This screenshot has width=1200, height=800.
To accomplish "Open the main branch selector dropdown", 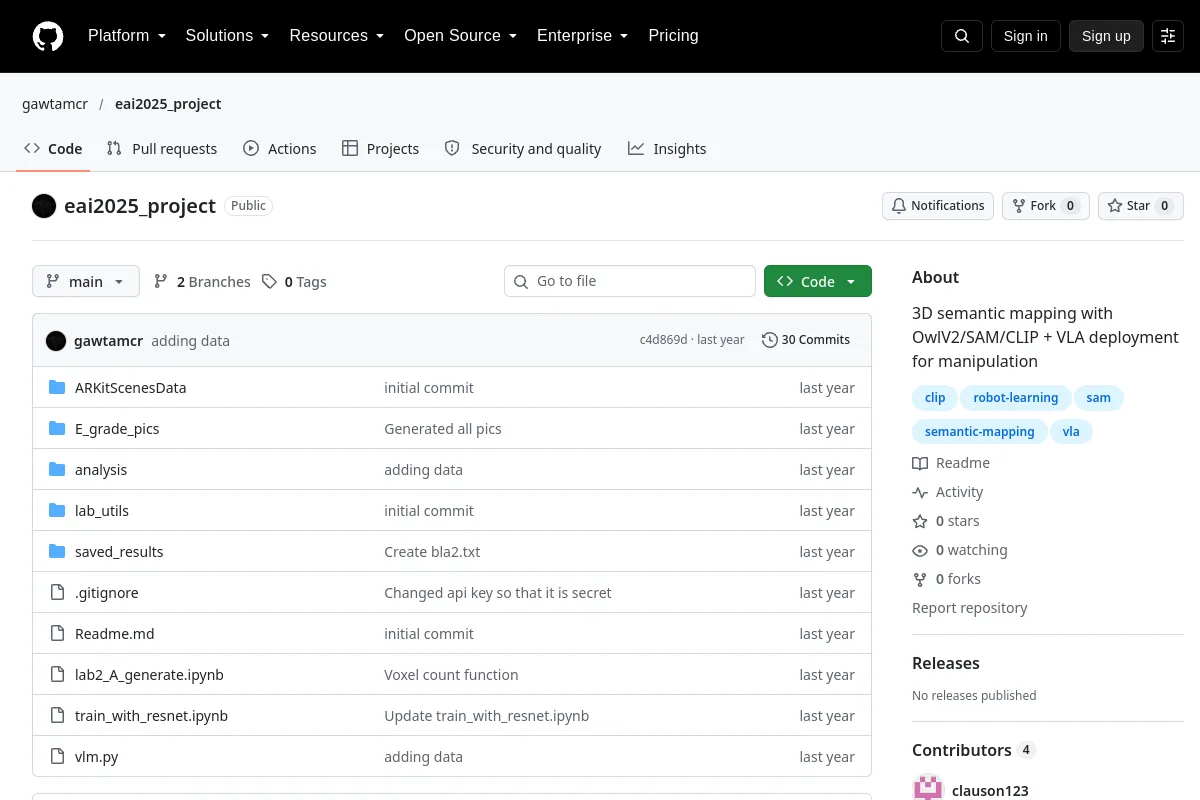I will pos(86,282).
